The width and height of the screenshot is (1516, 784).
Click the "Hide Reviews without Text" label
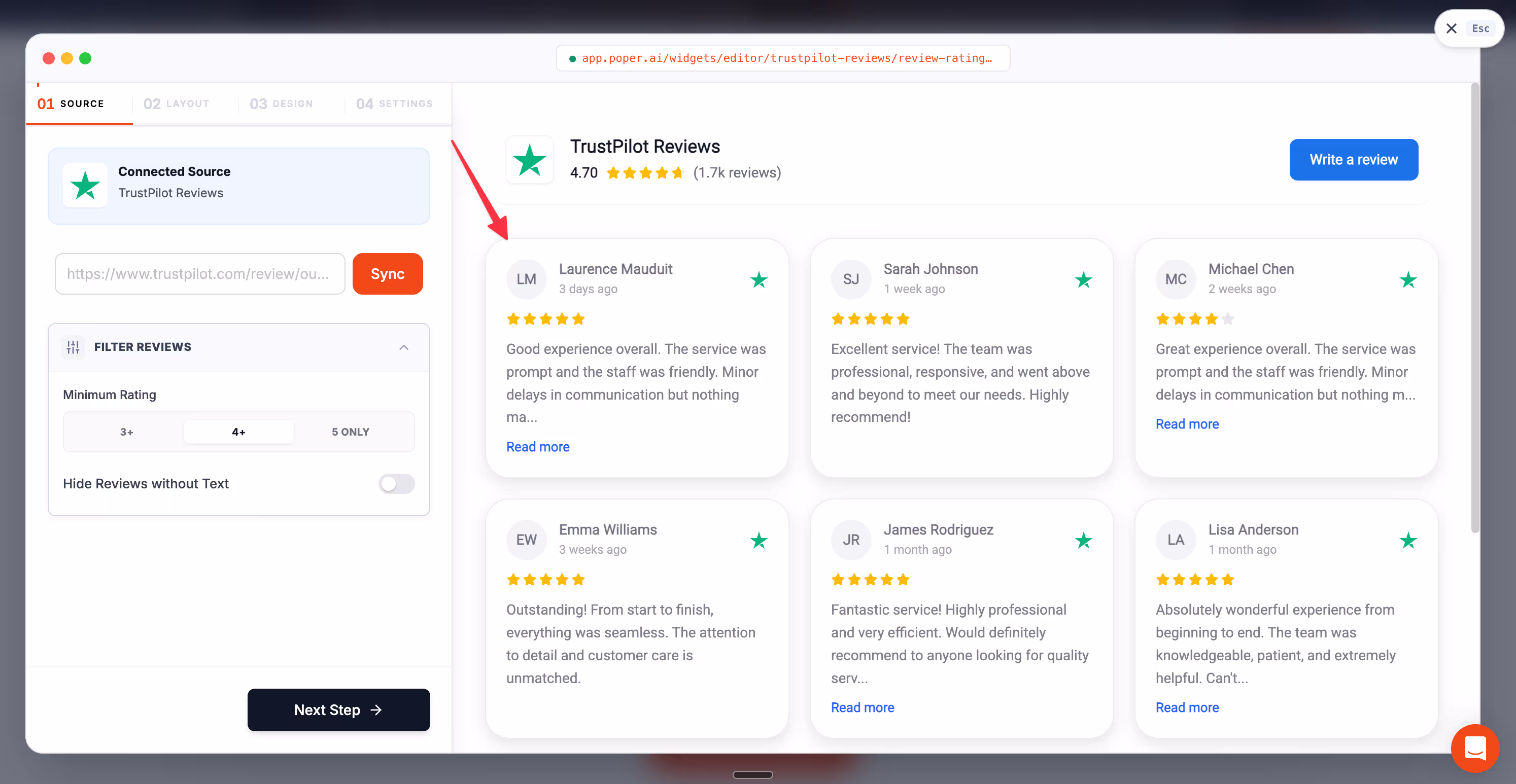click(x=146, y=483)
